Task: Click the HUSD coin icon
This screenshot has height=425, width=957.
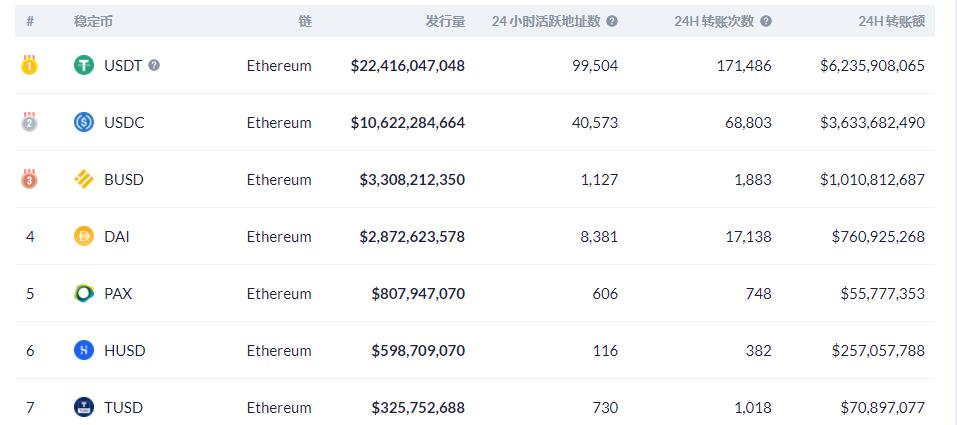Action: (x=84, y=350)
